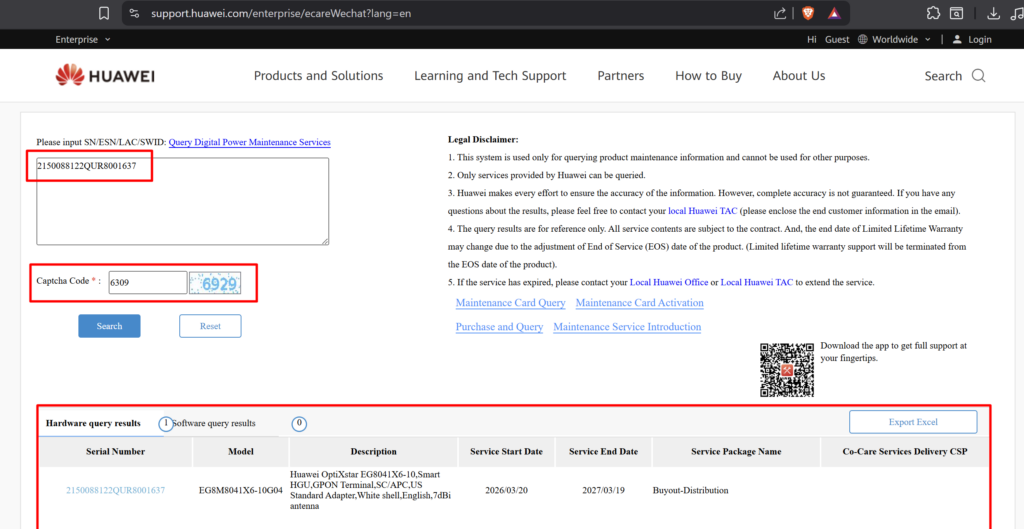Viewport: 1024px width, 529px height.
Task: Click the share icon in address bar
Action: click(x=780, y=13)
